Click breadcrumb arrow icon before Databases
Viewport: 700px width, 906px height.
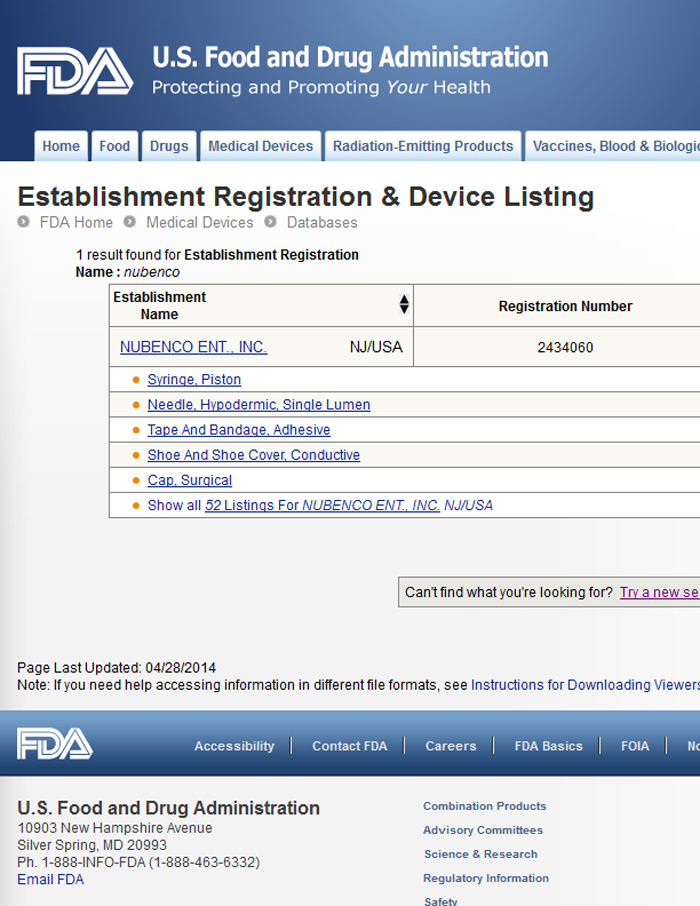271,222
